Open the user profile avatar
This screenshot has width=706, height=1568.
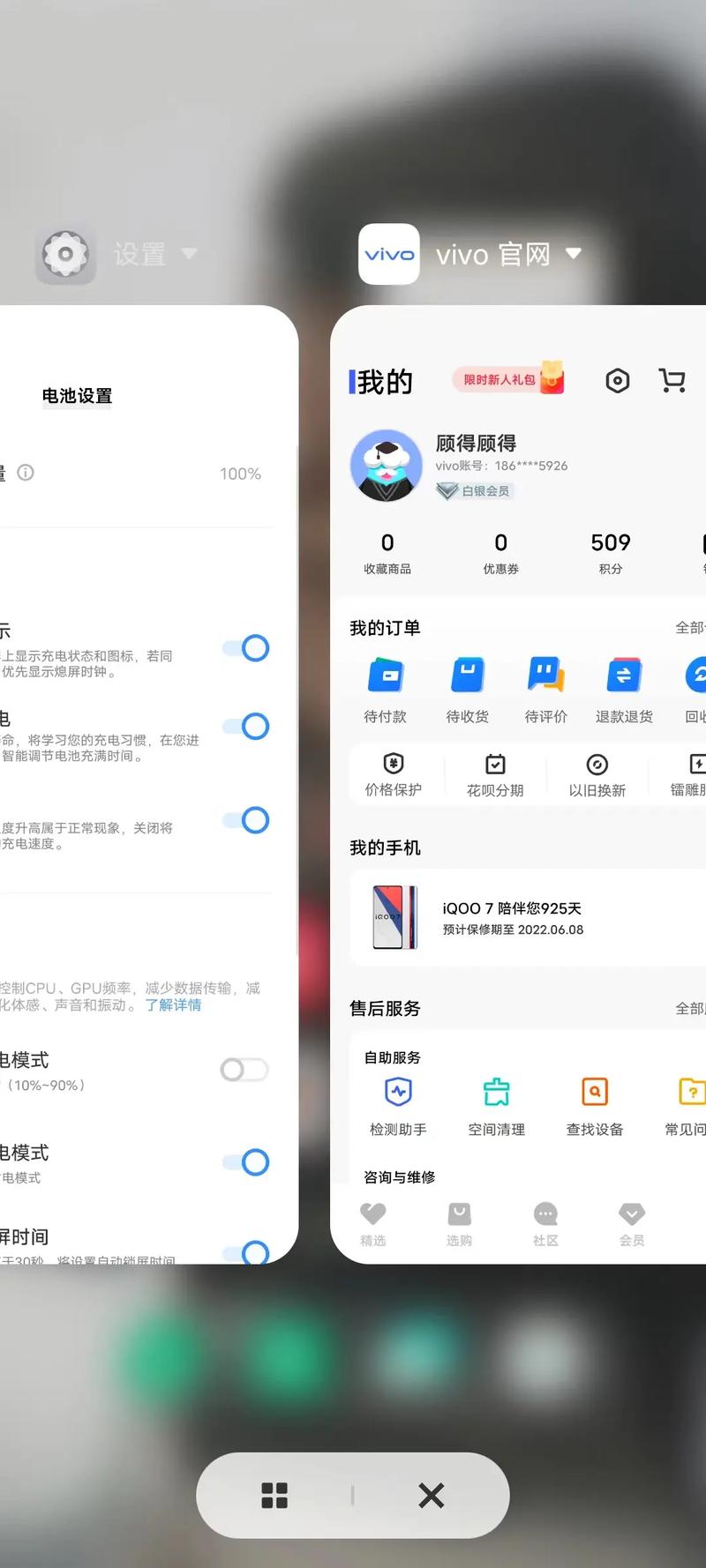coord(386,466)
